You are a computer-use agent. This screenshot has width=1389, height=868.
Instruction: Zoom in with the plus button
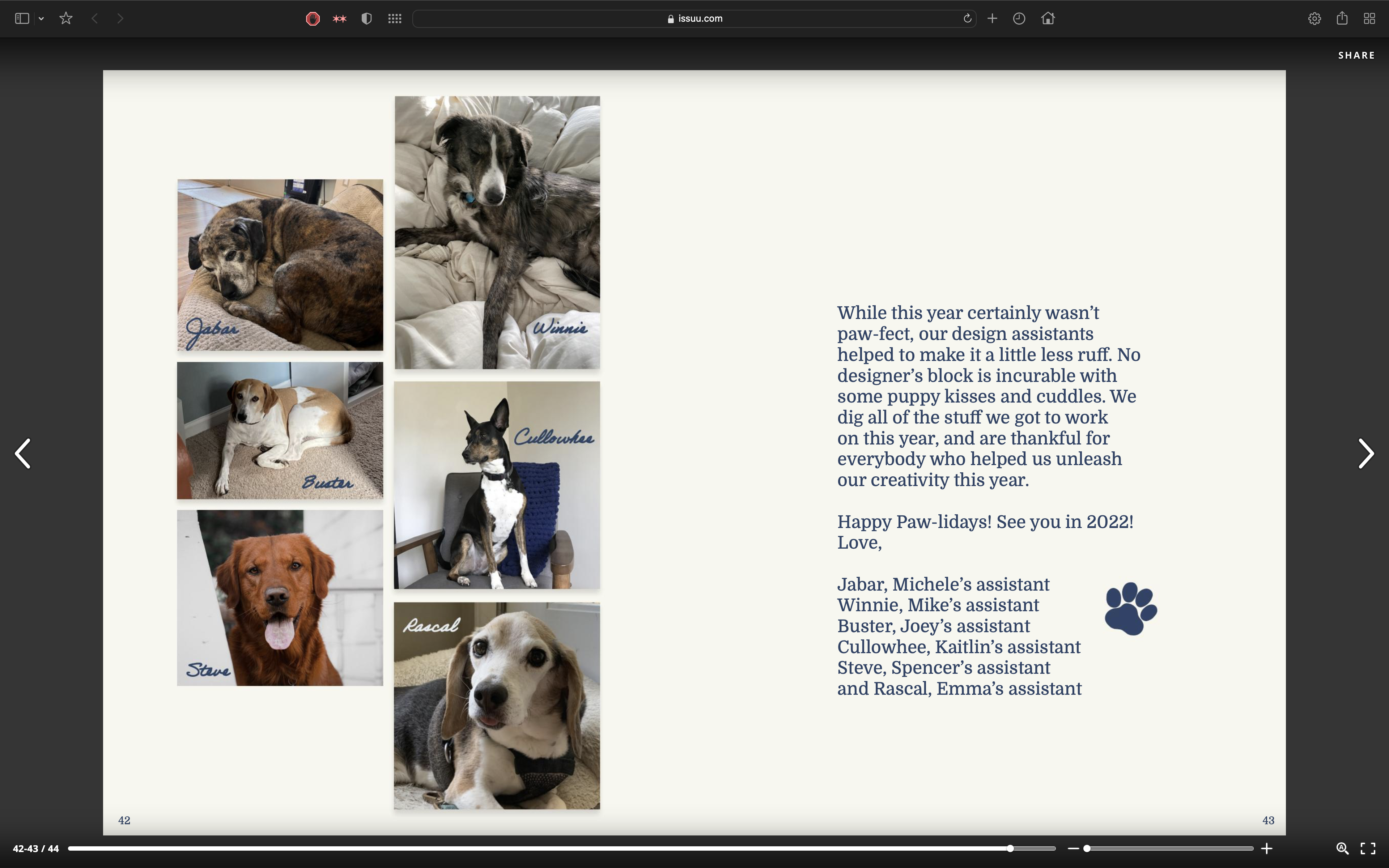click(1267, 848)
